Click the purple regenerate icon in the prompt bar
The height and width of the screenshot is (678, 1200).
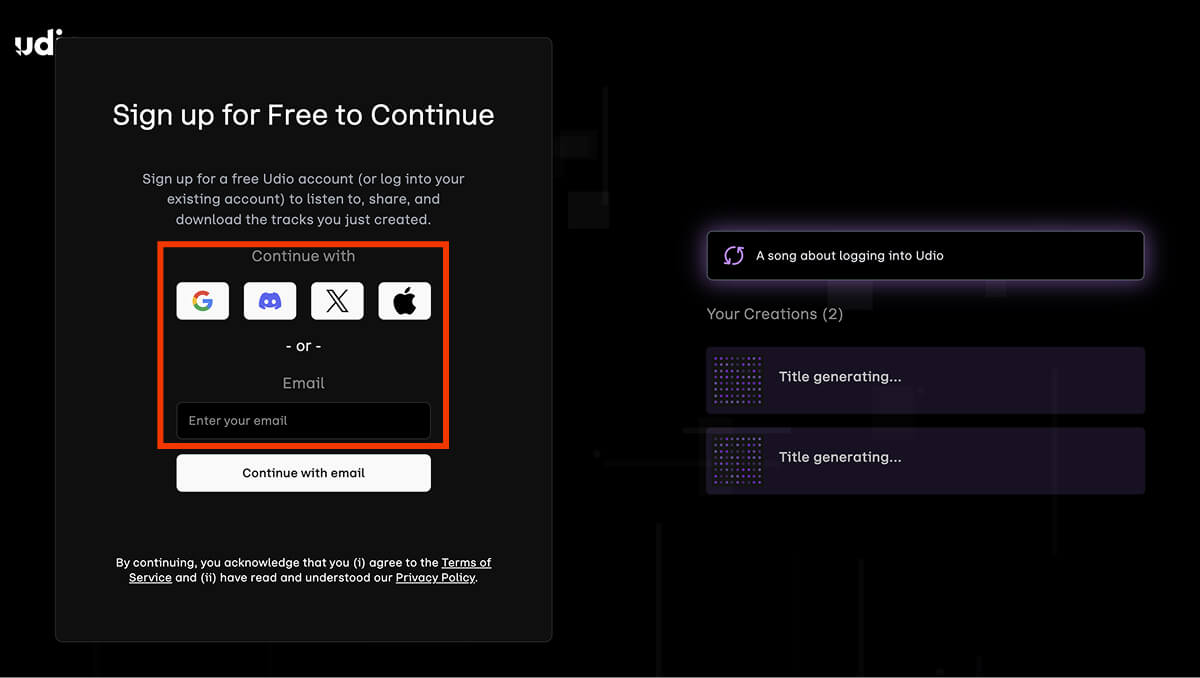[x=734, y=256]
